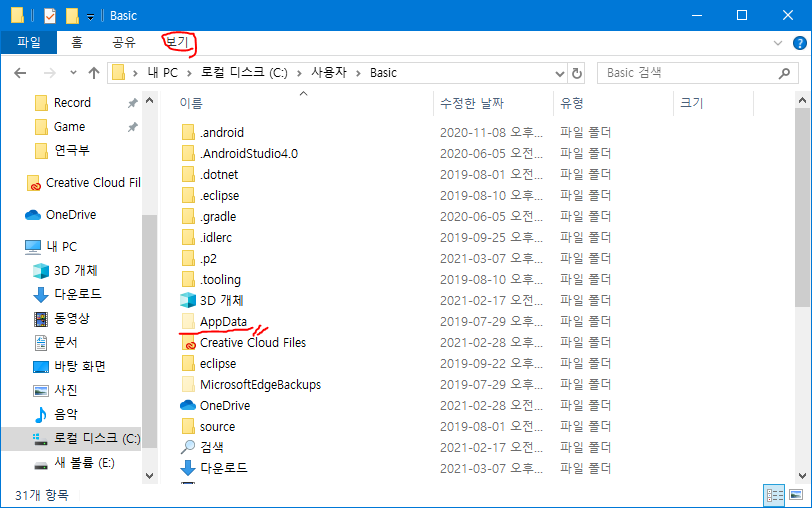Switch to details view icon
The width and height of the screenshot is (812, 508).
[774, 495]
